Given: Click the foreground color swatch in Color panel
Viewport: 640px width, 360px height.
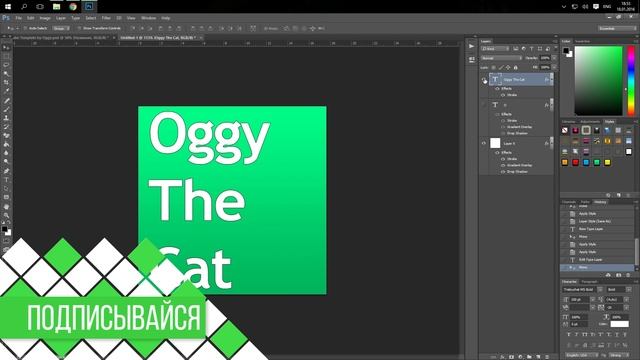Looking at the screenshot, I should point(566,51).
